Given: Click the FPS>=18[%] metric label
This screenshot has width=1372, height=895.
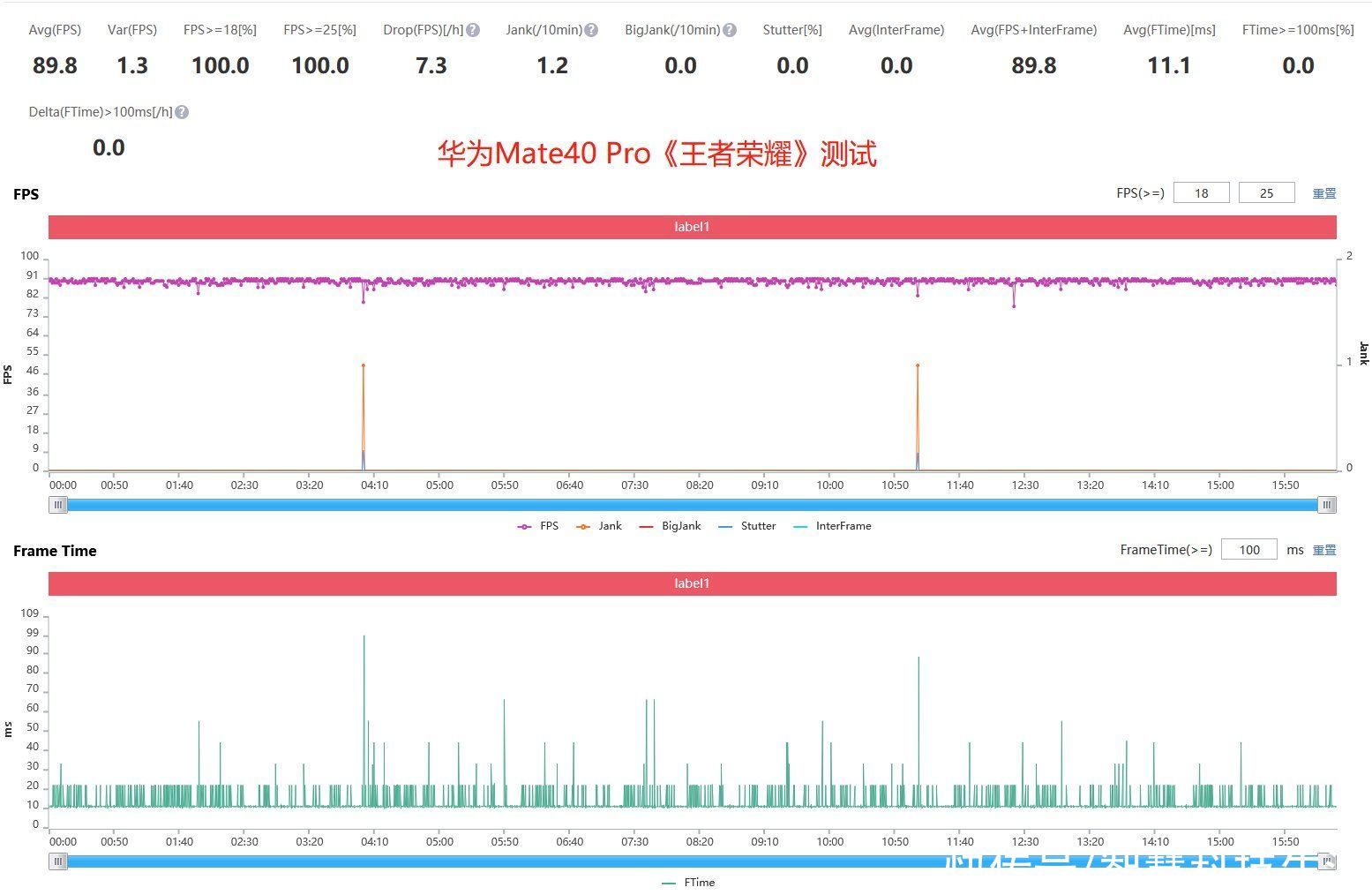Looking at the screenshot, I should pyautogui.click(x=220, y=30).
